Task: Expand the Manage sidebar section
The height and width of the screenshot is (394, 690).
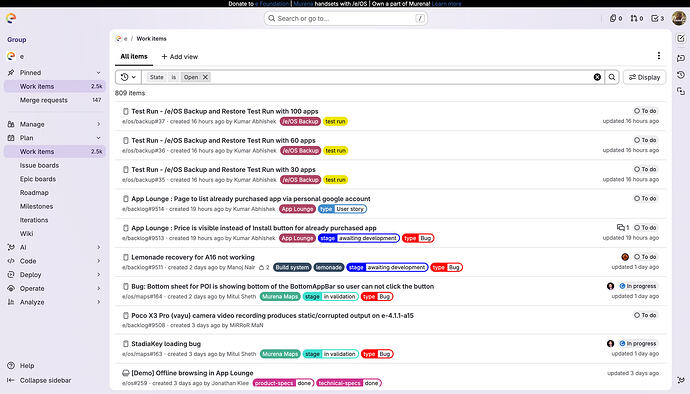Action: 54,124
